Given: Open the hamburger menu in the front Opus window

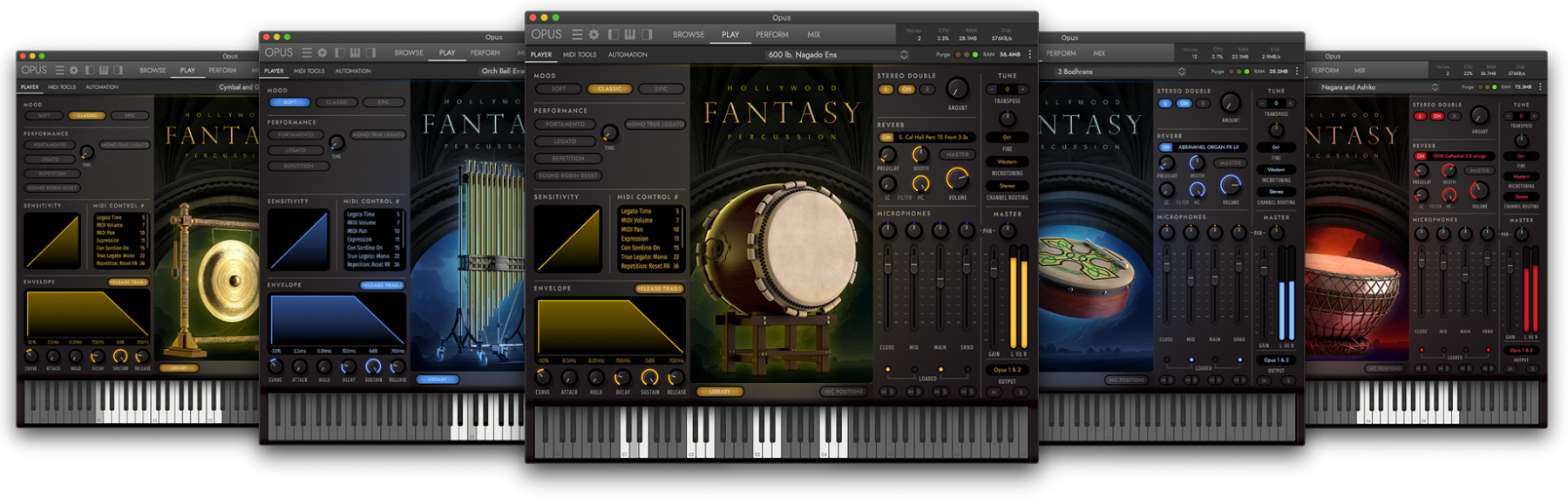Looking at the screenshot, I should click(577, 35).
